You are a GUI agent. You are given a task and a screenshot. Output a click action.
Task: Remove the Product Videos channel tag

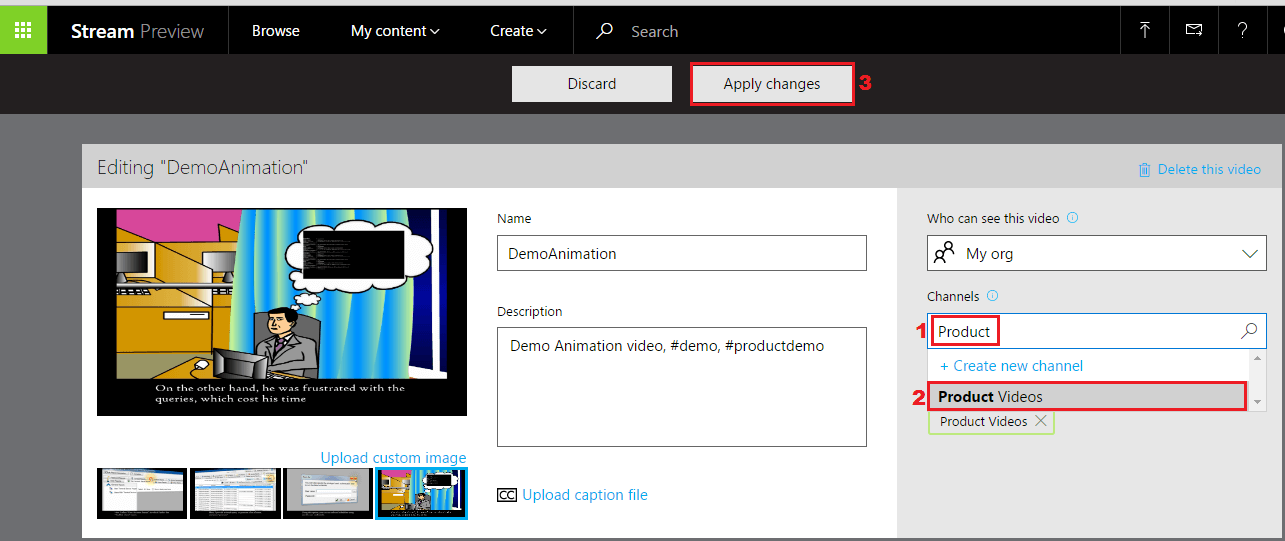tap(1041, 421)
